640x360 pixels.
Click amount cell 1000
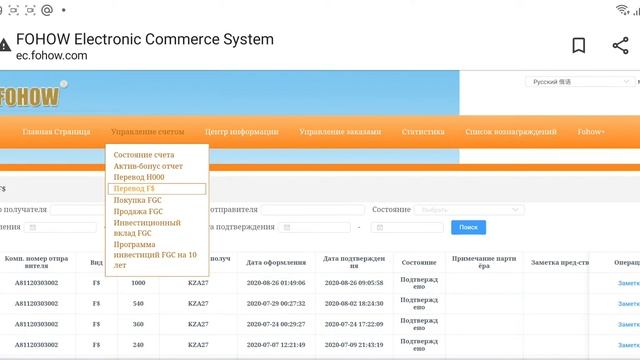click(x=138, y=283)
